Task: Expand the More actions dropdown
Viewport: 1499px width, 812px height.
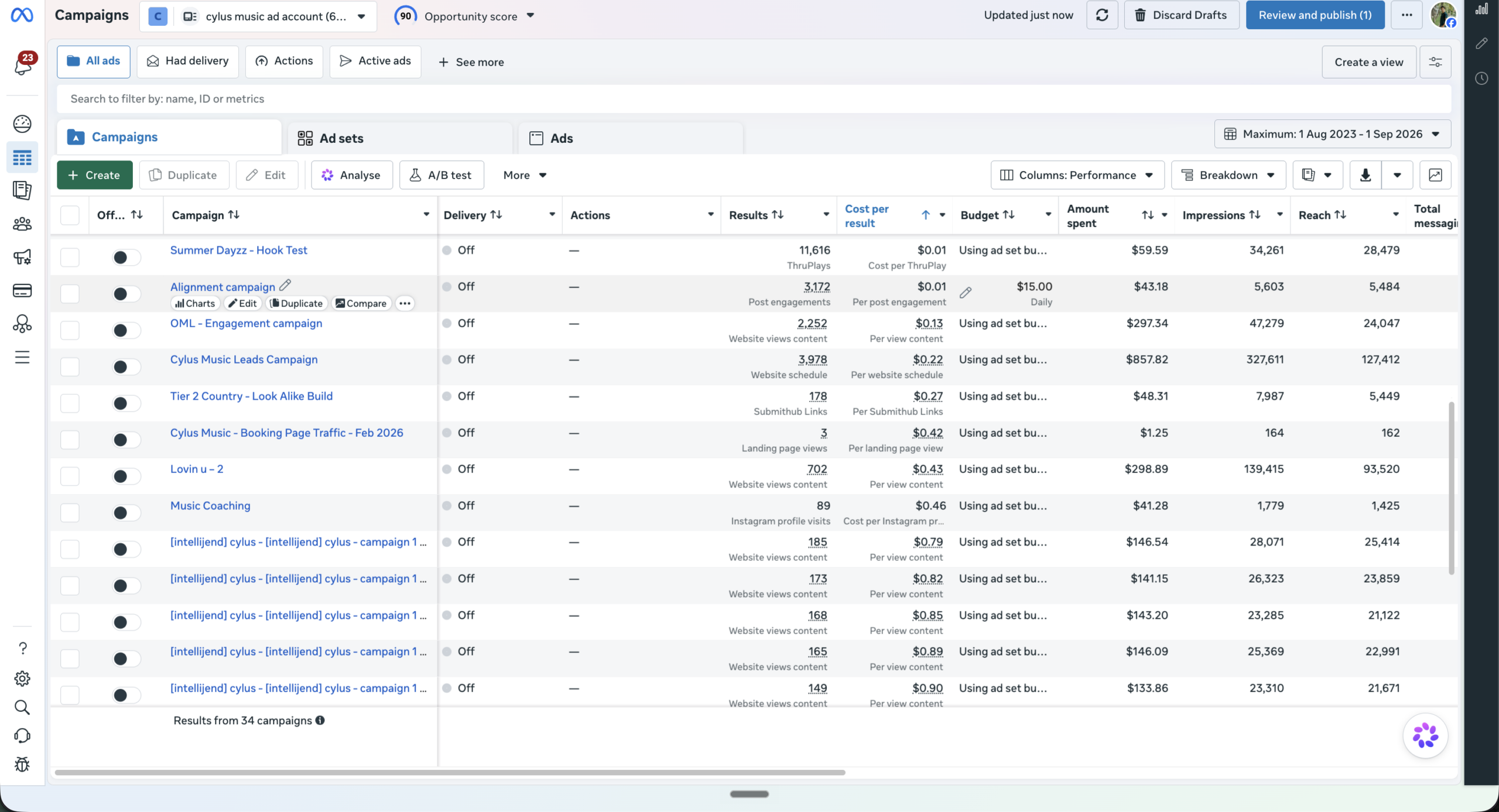Action: tap(525, 175)
